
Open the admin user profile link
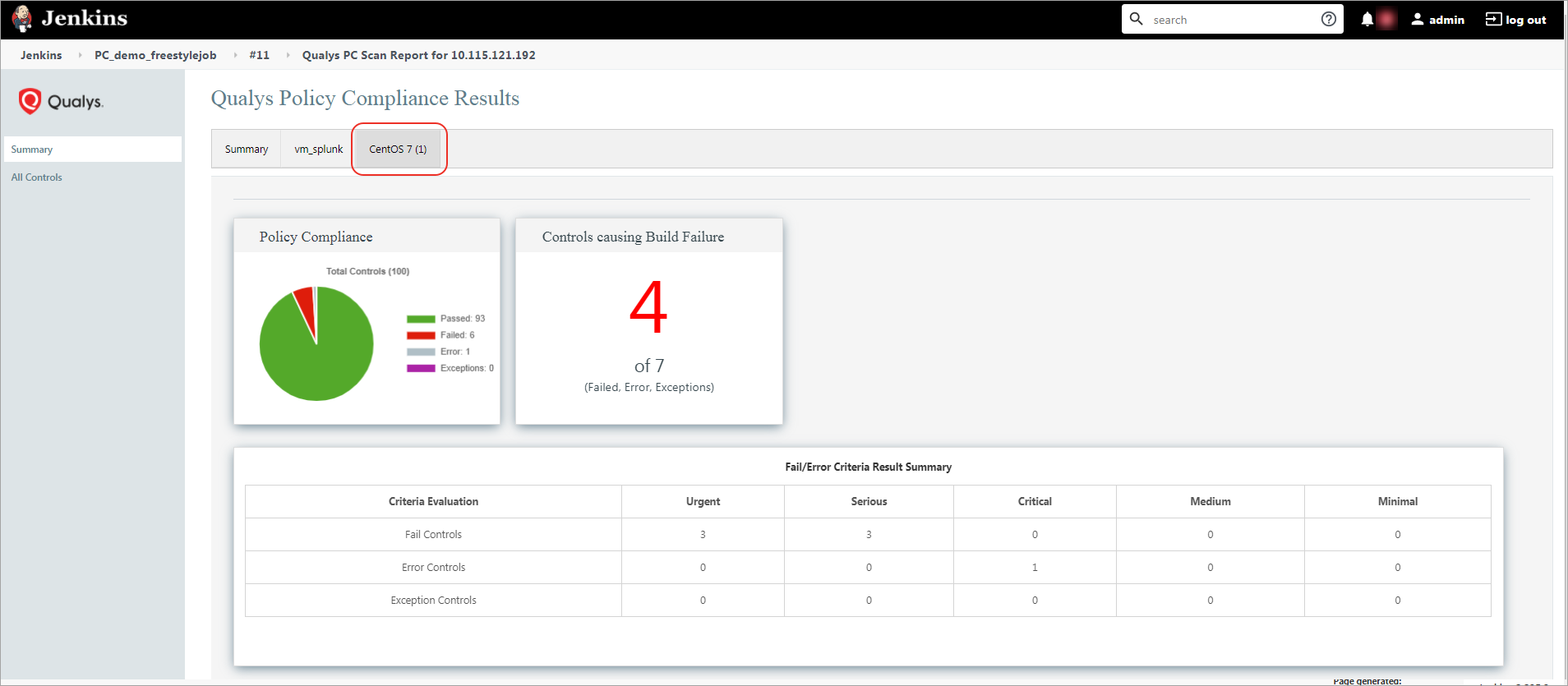pyautogui.click(x=1446, y=20)
